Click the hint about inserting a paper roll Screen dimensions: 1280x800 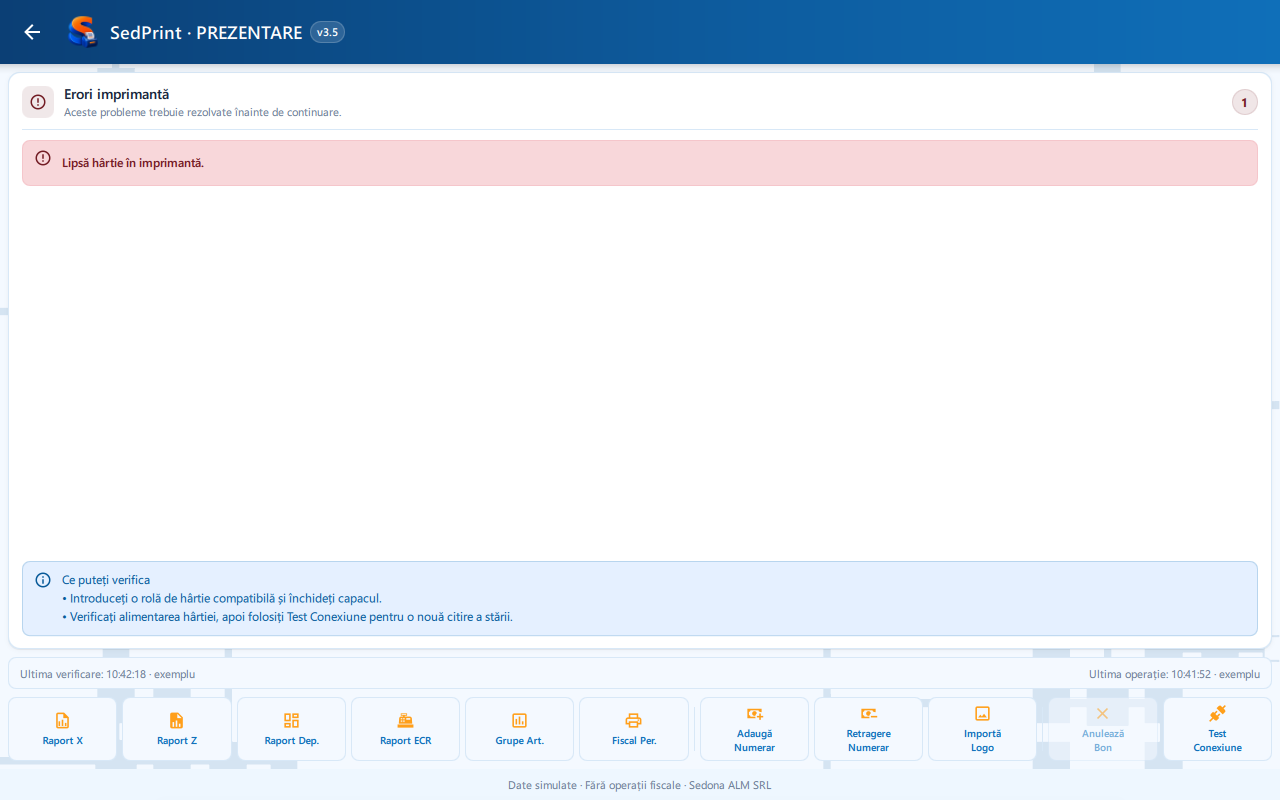[222, 599]
